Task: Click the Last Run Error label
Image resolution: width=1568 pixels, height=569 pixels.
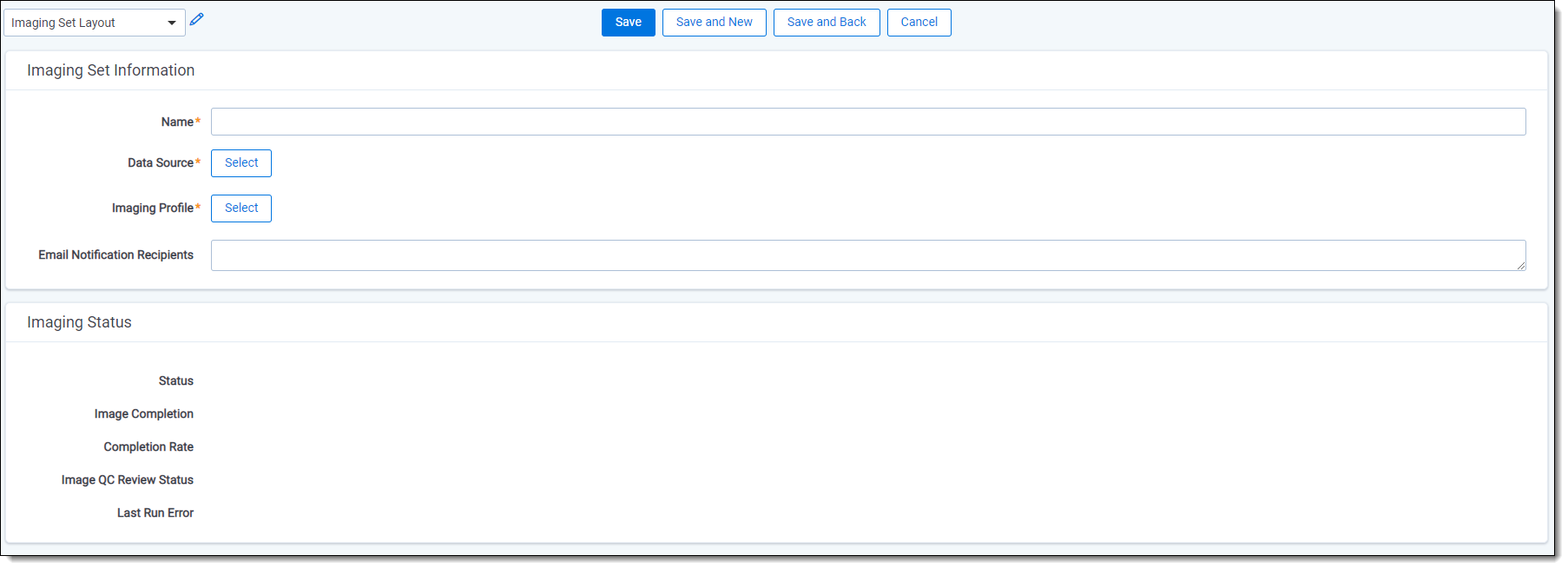Action: click(155, 513)
